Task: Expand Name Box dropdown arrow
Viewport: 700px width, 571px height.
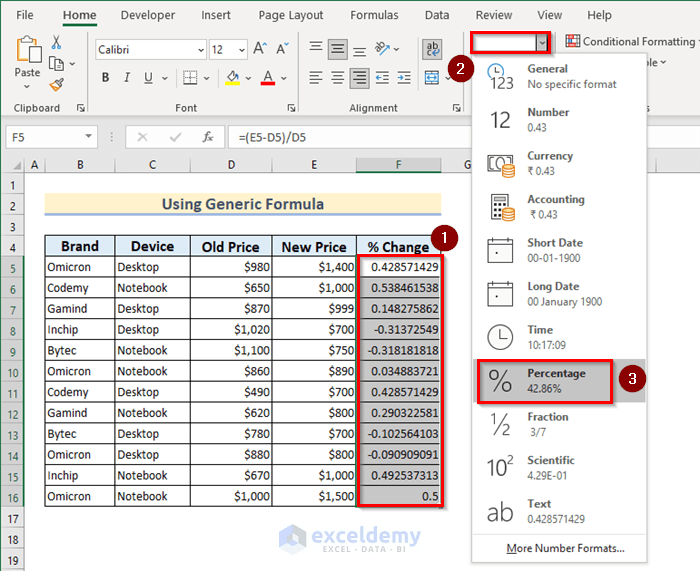Action: point(88,136)
